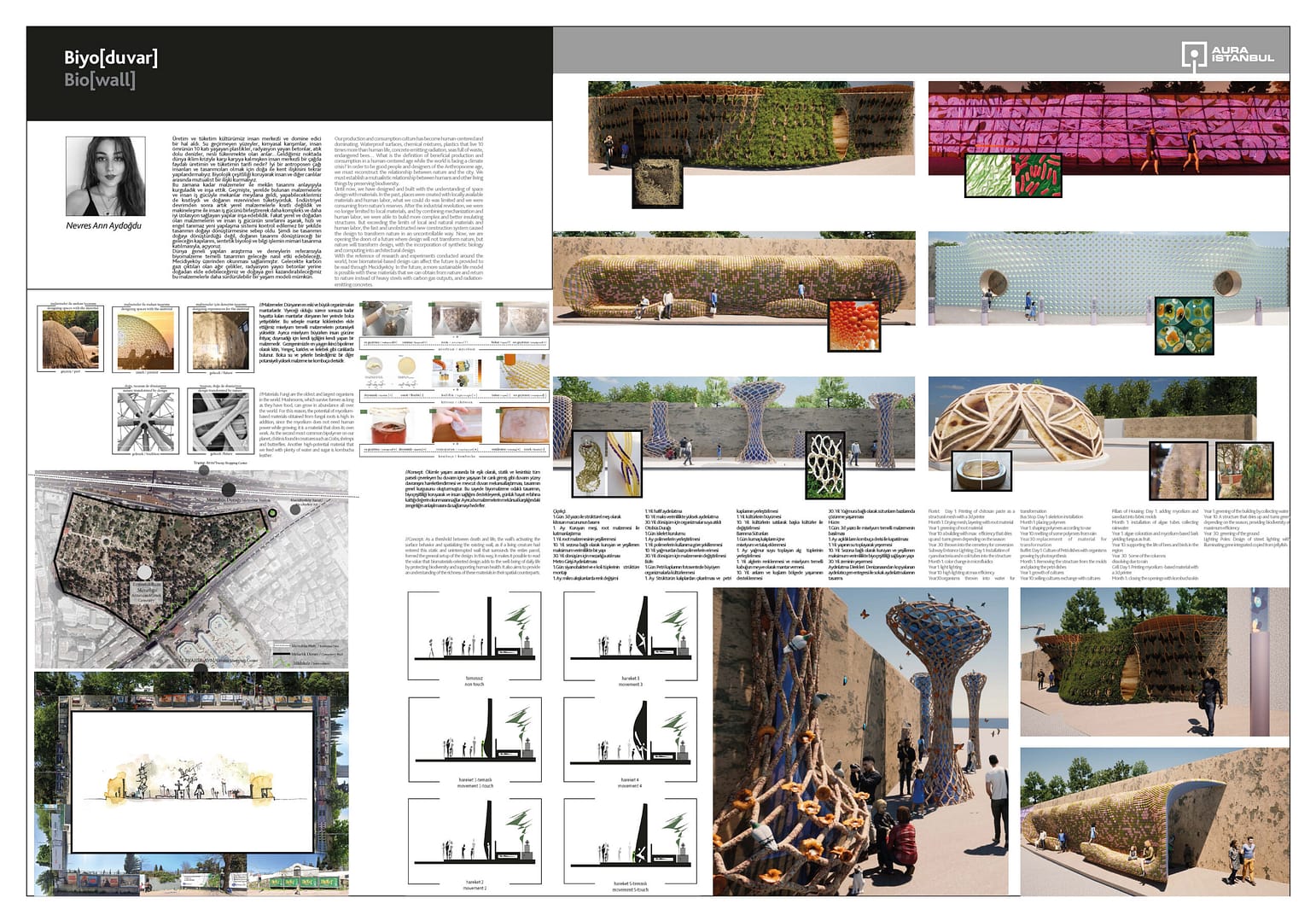The image size is (1316, 921).
Task: Click the name 'Nevres Arın Aydoğdu'
Action: coord(104,226)
